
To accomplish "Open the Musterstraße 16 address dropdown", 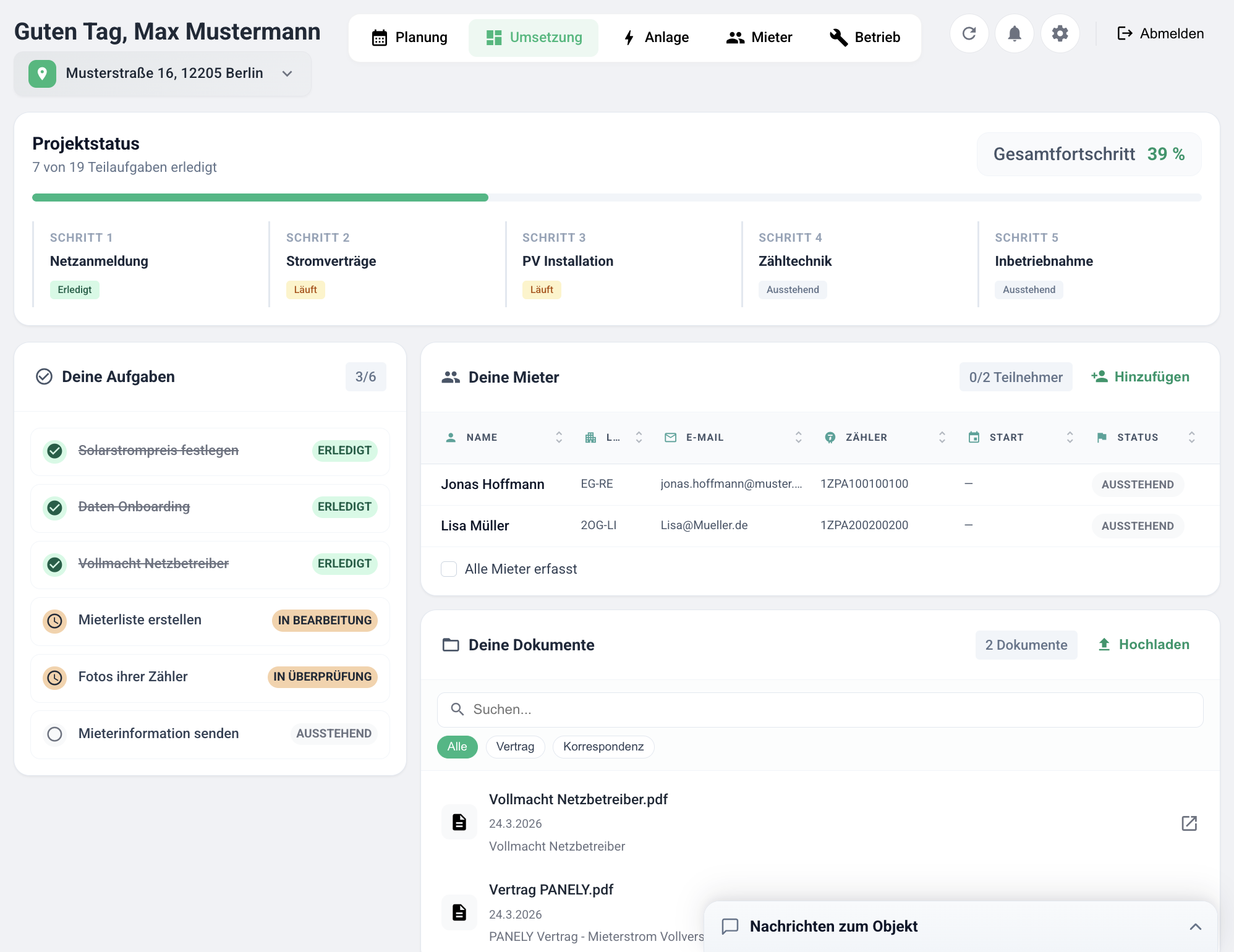I will click(163, 74).
